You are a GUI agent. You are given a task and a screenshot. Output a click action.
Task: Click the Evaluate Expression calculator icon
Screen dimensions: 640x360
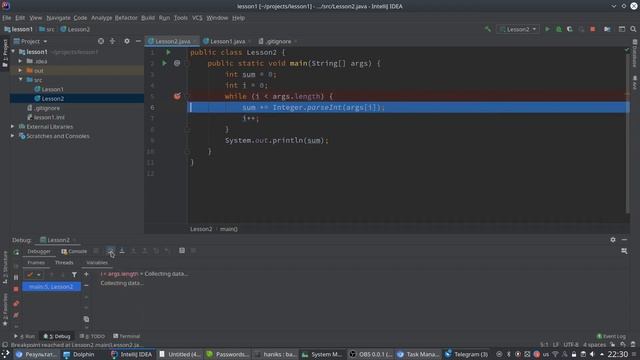point(182,251)
